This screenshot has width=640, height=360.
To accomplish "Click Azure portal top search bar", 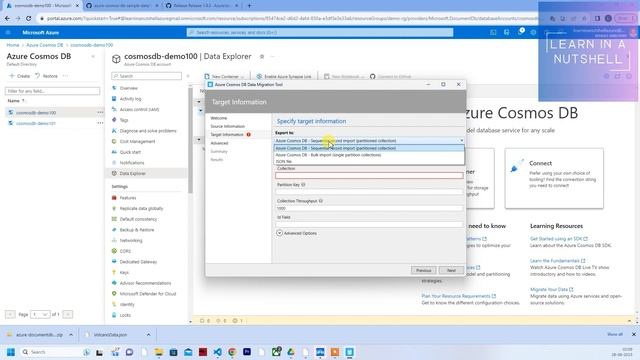I will (320, 32).
